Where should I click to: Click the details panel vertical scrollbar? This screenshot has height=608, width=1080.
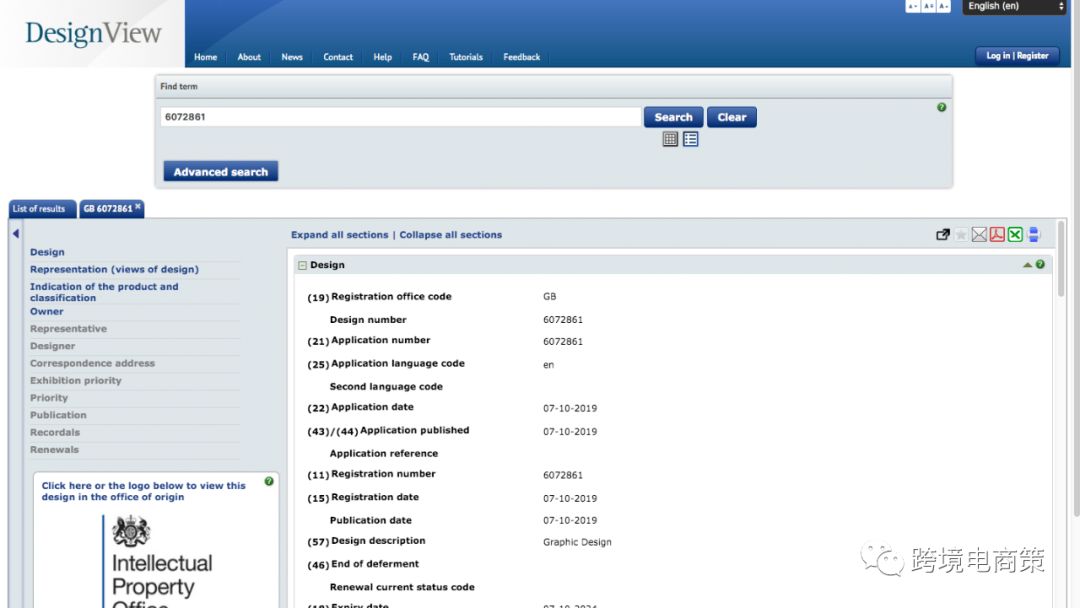click(1061, 258)
